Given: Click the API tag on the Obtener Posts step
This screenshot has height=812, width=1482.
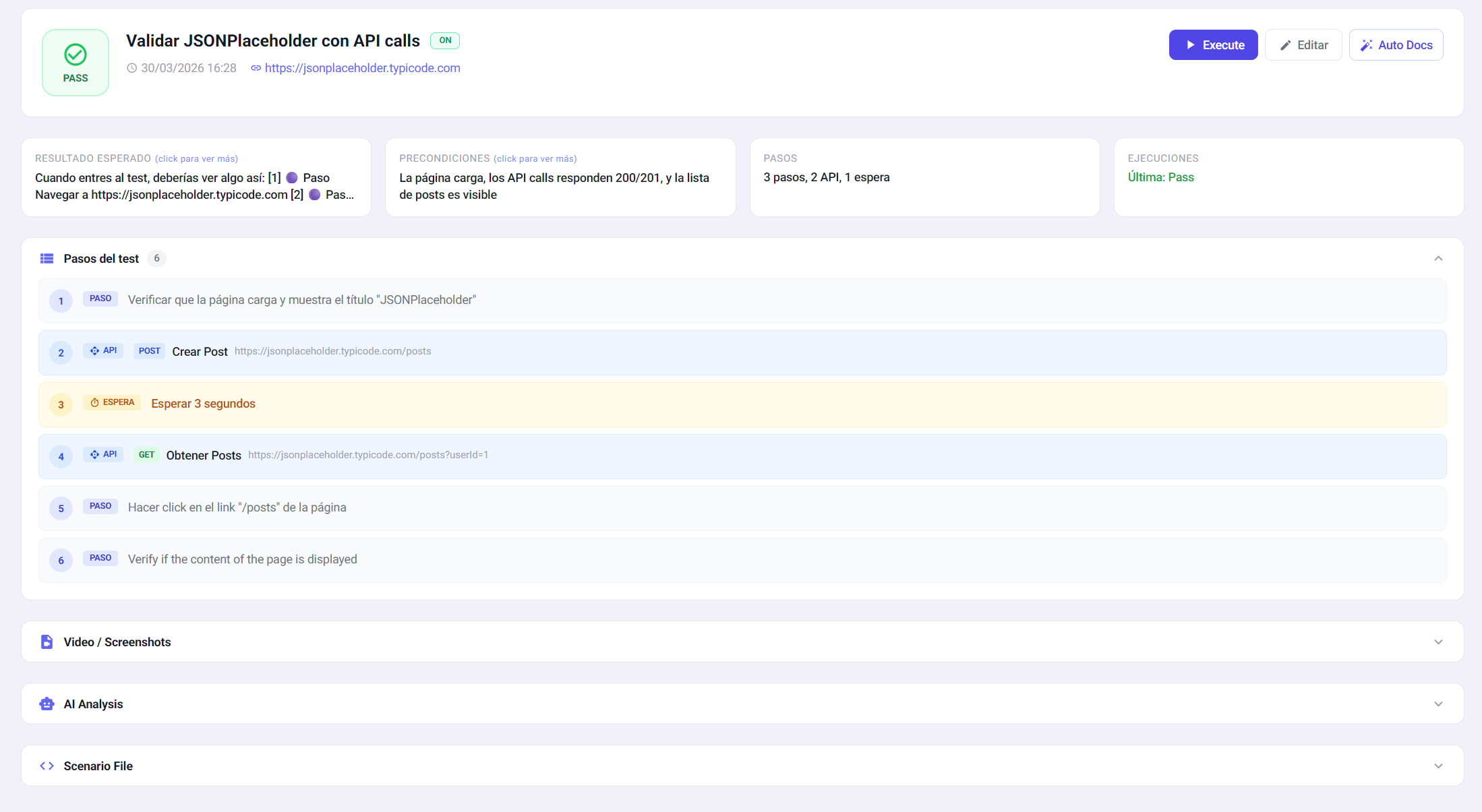Looking at the screenshot, I should coord(103,454).
